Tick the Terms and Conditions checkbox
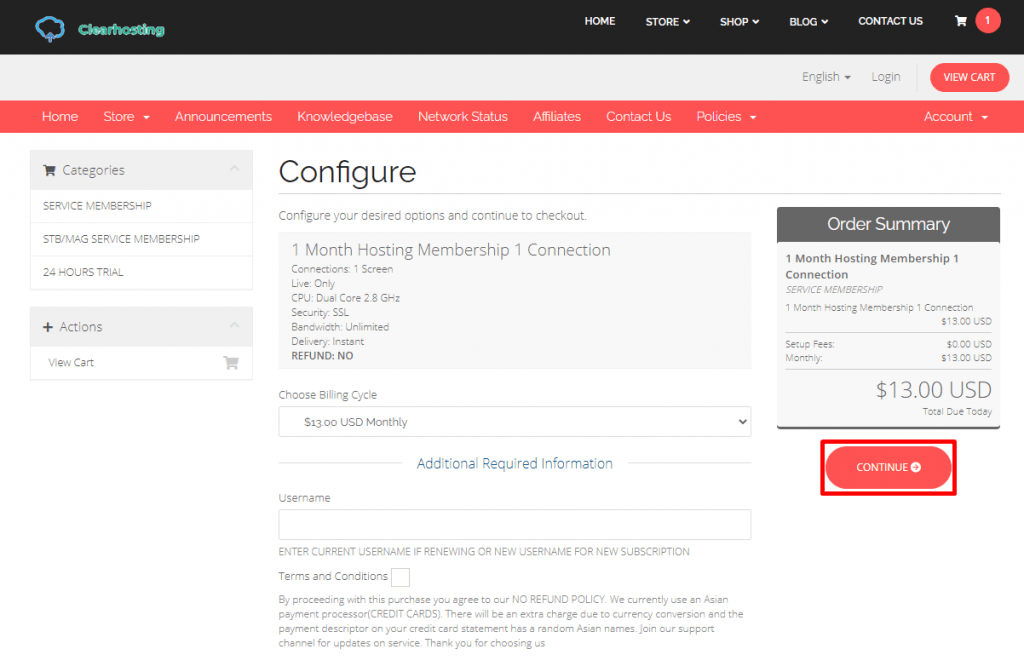Screen dimensions: 1024x672 click(x=400, y=577)
